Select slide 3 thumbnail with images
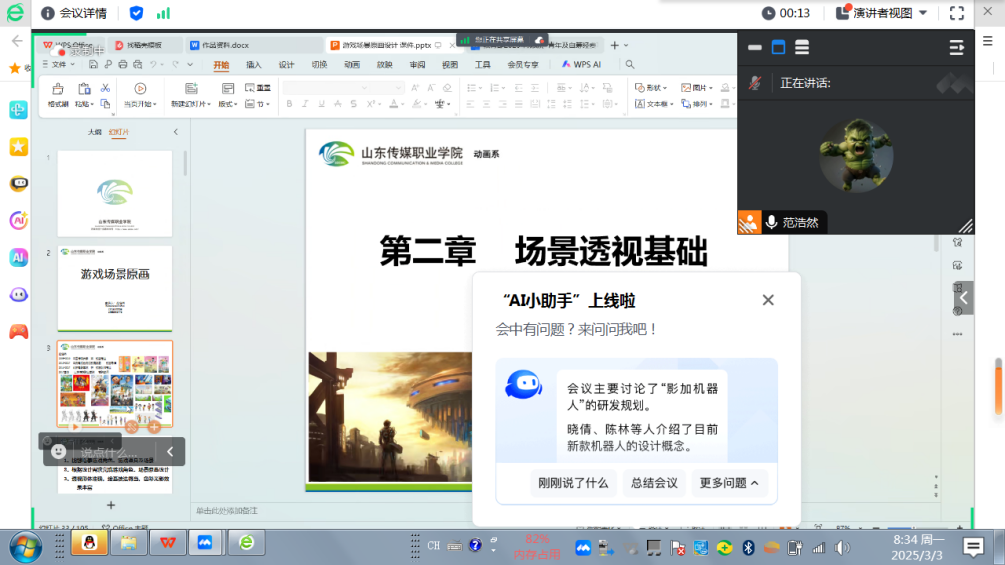1005x565 pixels. click(115, 384)
